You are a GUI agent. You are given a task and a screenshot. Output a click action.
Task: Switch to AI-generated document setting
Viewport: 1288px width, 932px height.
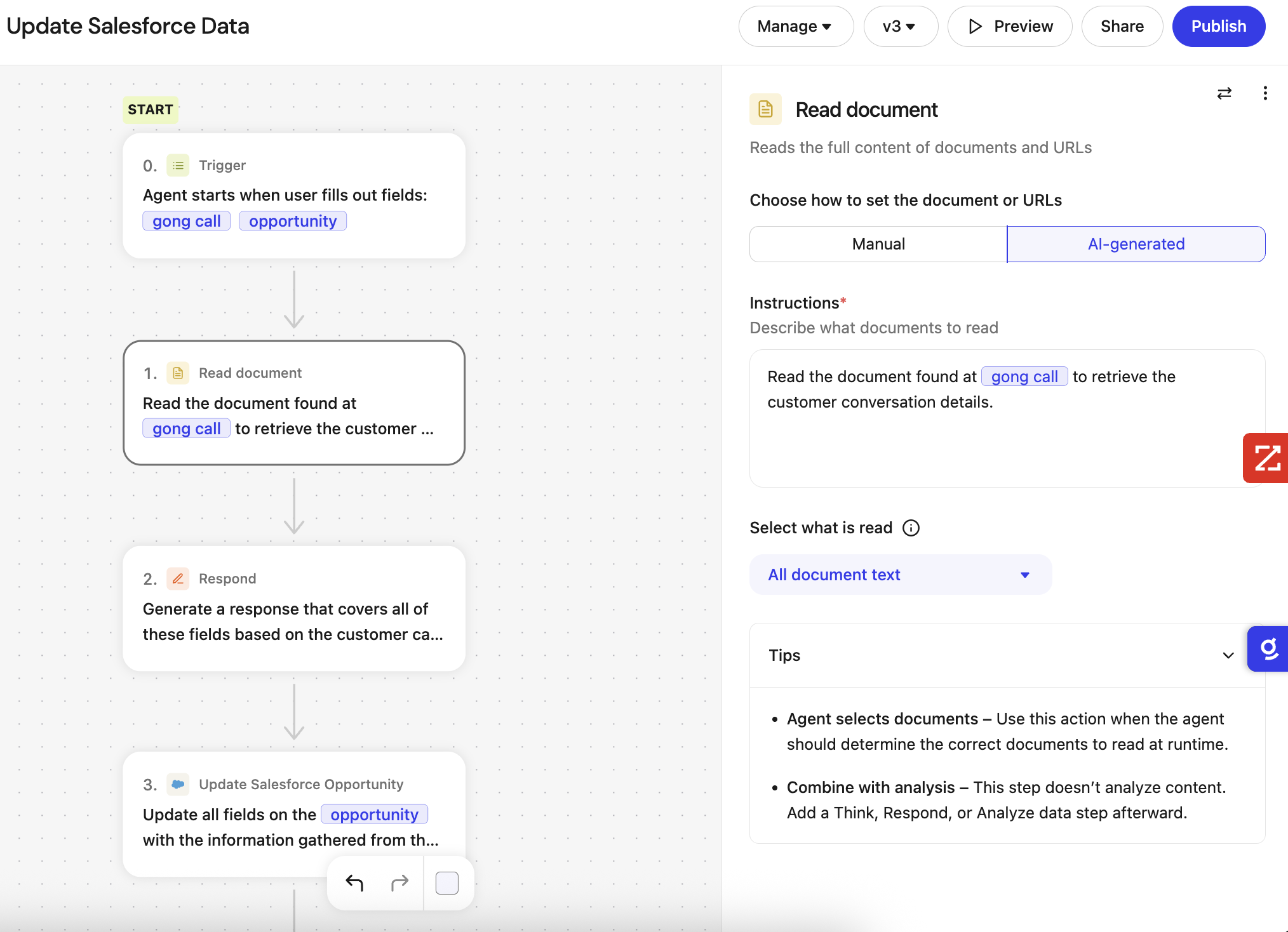[x=1136, y=244]
